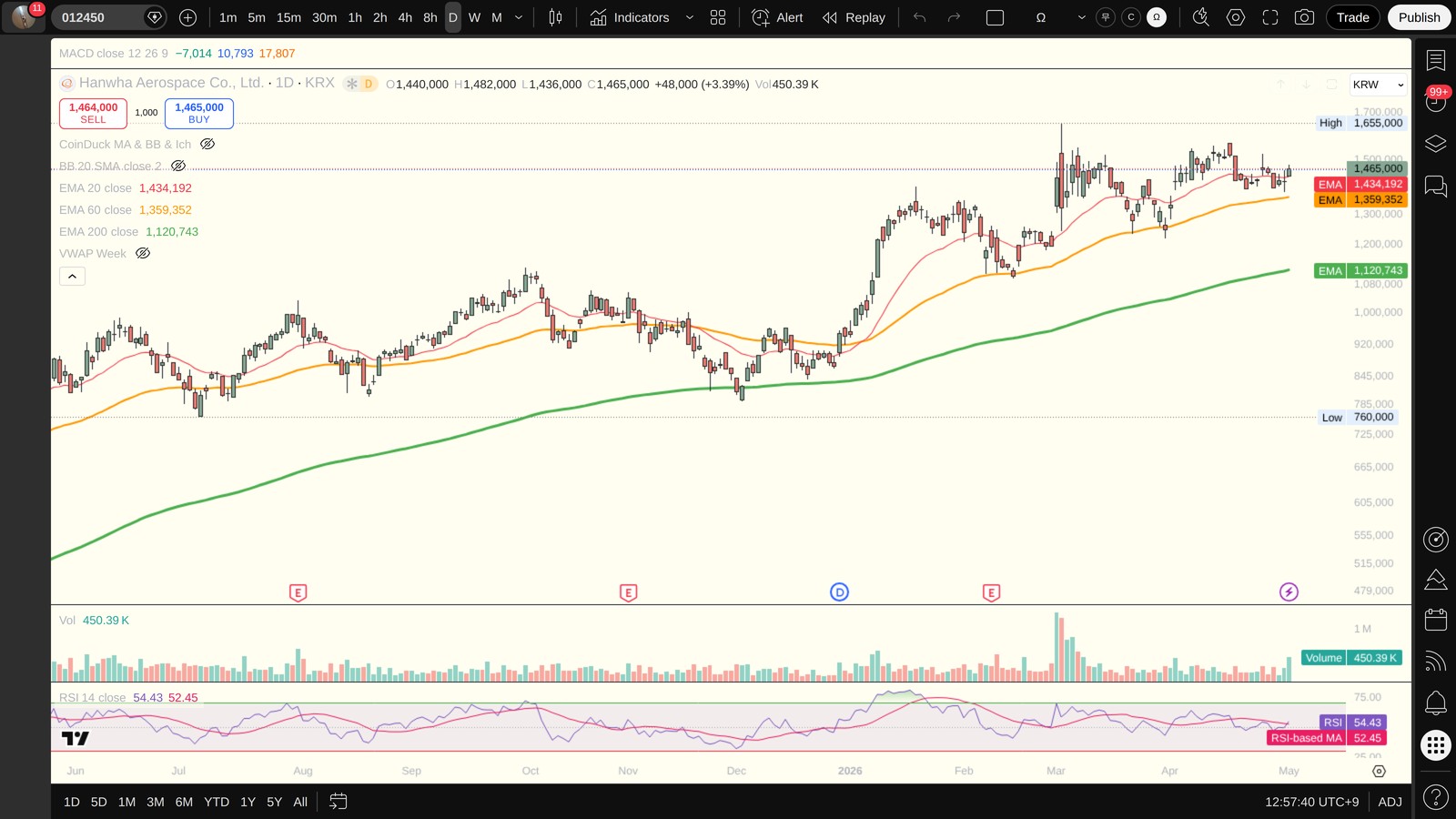Open the target screener icon in sidebar
The height and width of the screenshot is (819, 1456).
[1436, 540]
